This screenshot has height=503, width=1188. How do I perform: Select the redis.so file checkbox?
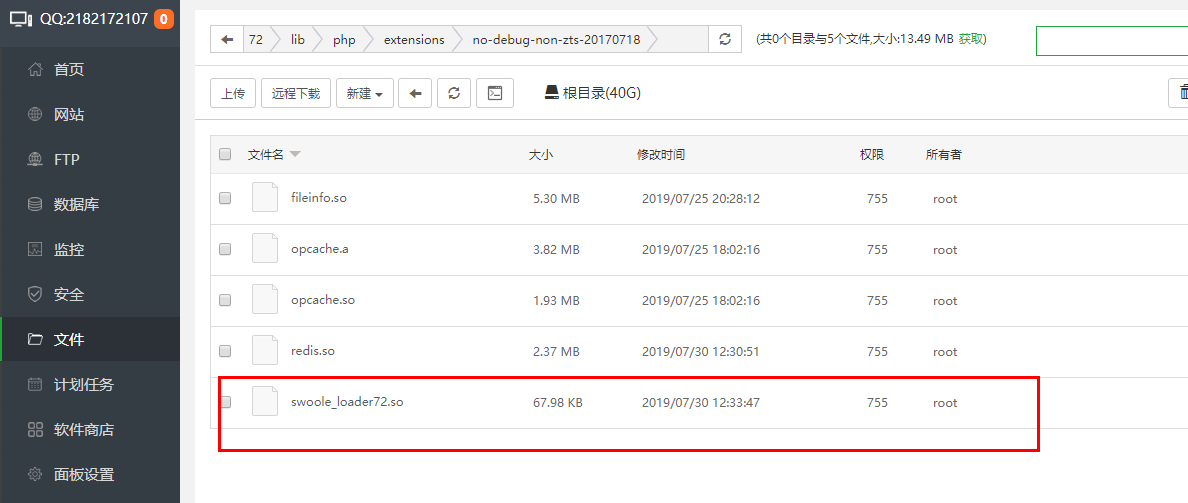tap(225, 351)
